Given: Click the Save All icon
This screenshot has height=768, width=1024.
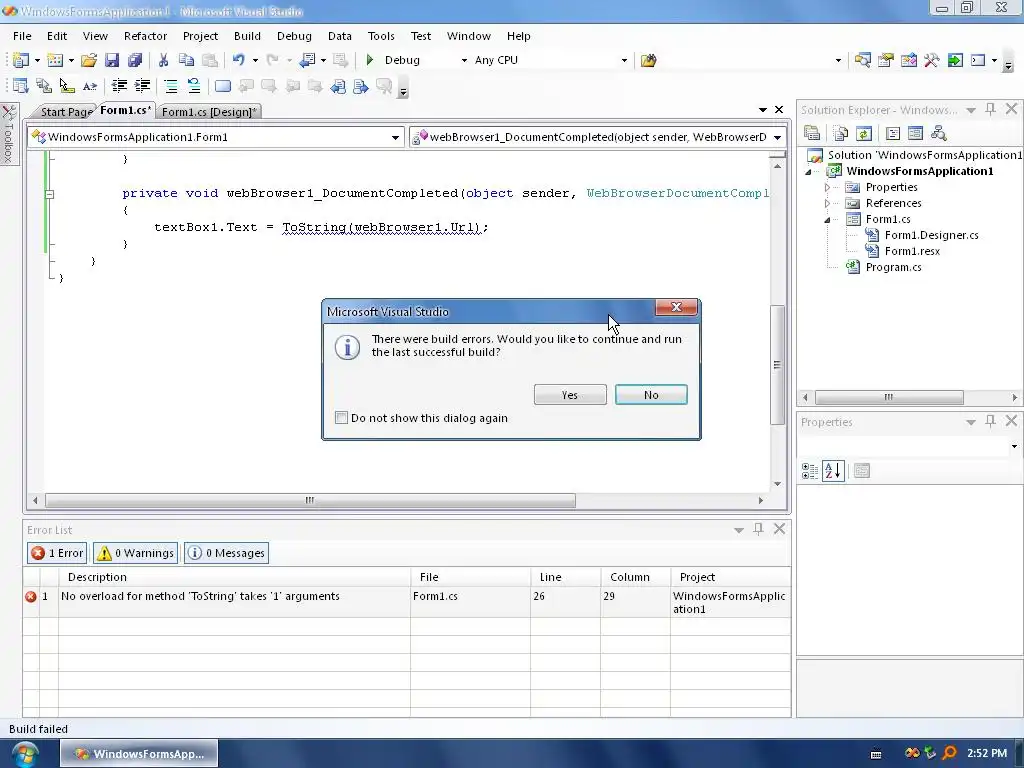Looking at the screenshot, I should pyautogui.click(x=135, y=60).
